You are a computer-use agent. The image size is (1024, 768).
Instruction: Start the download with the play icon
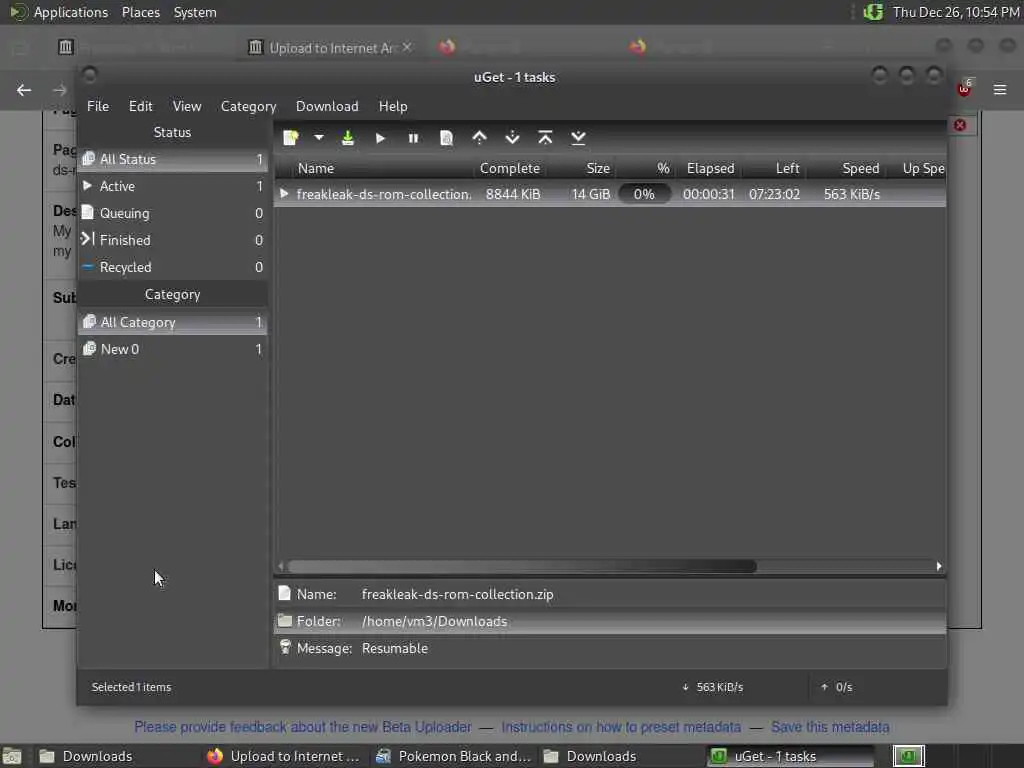380,138
